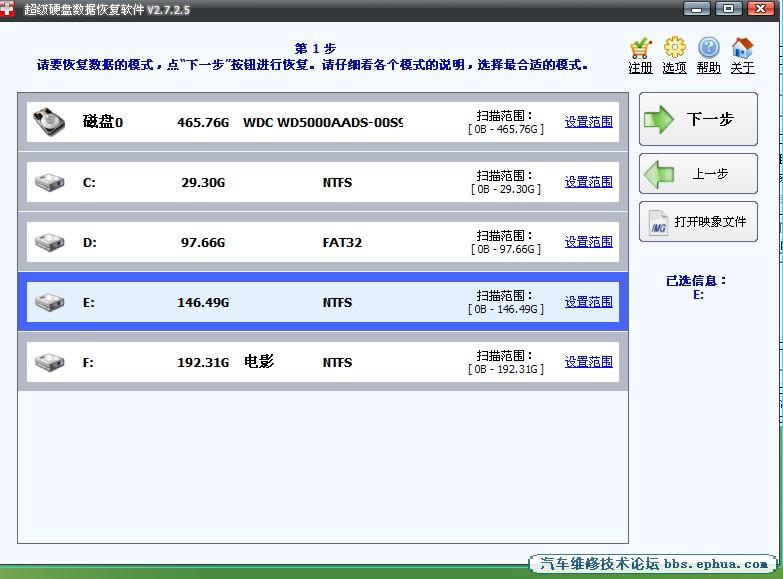The width and height of the screenshot is (783, 579).
Task: Click the 29.30G size value
Action: point(203,182)
